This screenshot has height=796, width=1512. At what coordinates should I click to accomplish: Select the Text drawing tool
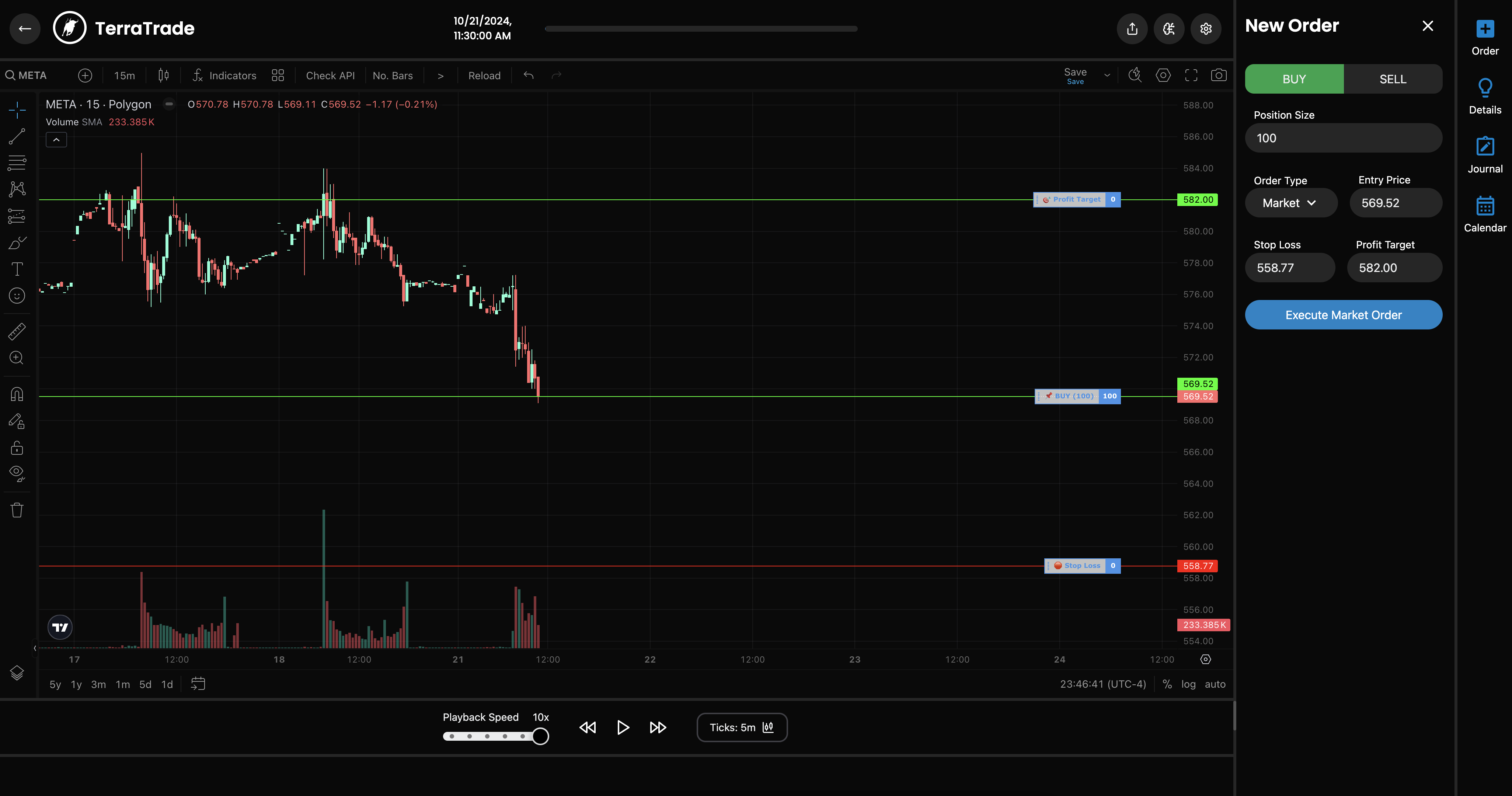tap(17, 269)
